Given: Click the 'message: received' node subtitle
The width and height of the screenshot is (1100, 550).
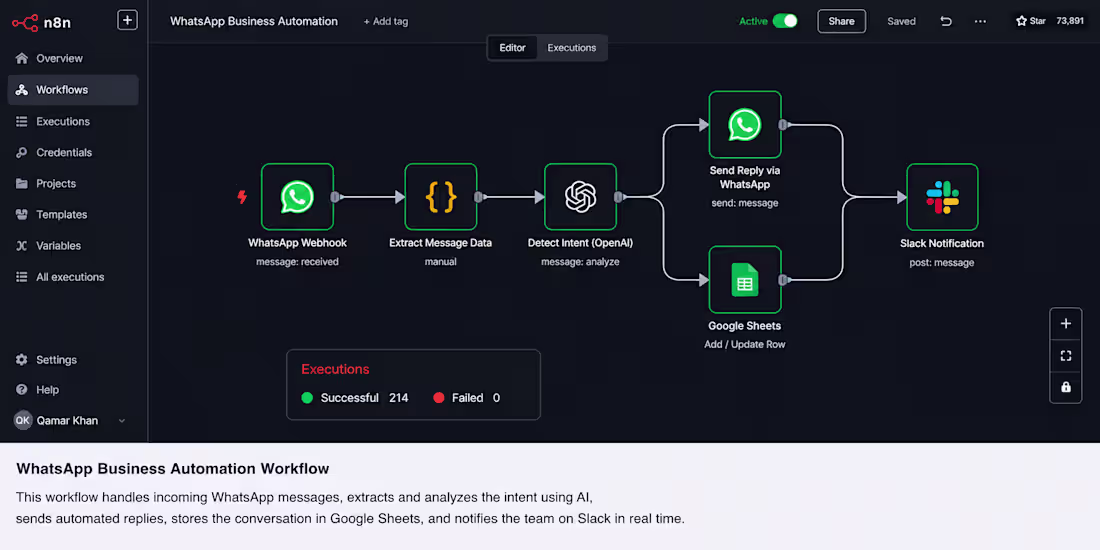Looking at the screenshot, I should pyautogui.click(x=297, y=262).
